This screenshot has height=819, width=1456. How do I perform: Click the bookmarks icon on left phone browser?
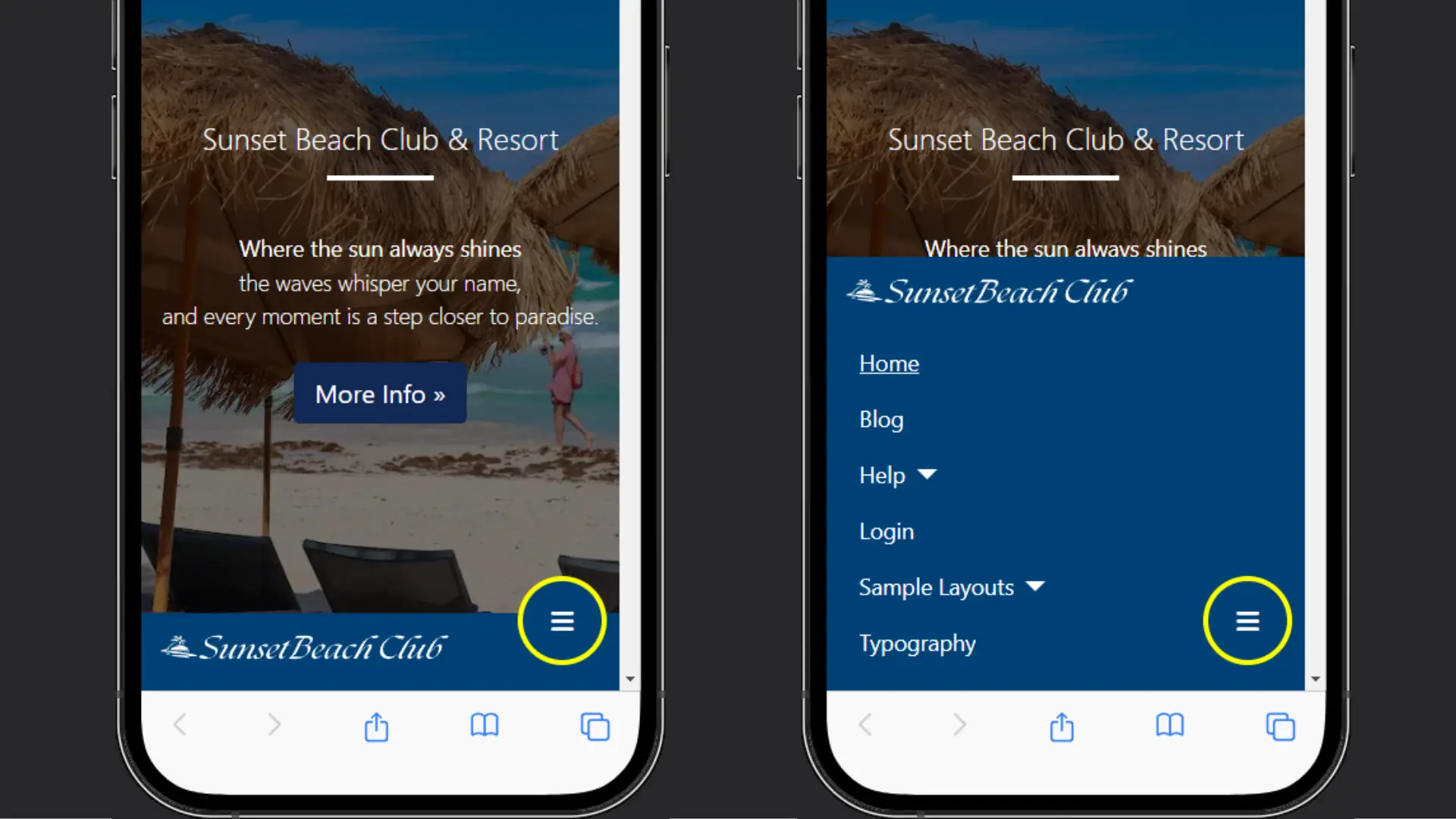click(485, 725)
